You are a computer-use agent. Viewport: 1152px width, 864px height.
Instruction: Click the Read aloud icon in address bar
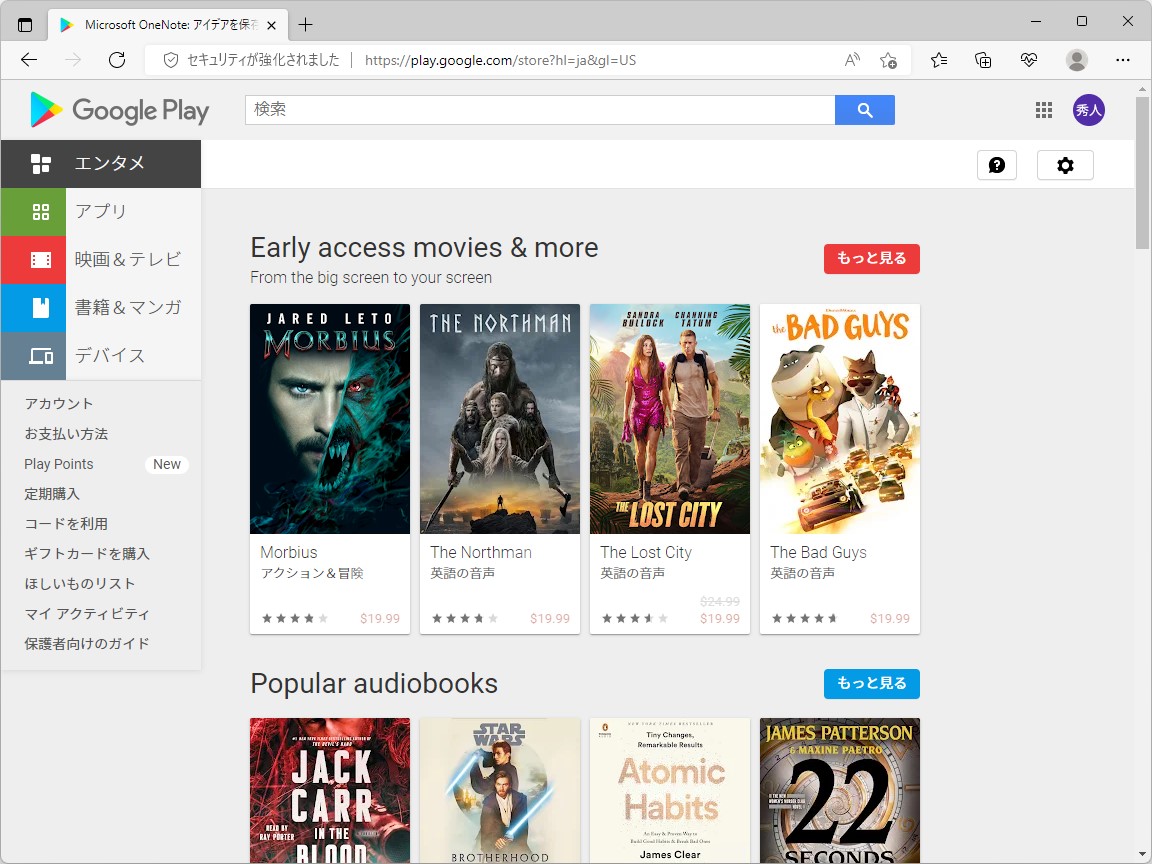(852, 60)
